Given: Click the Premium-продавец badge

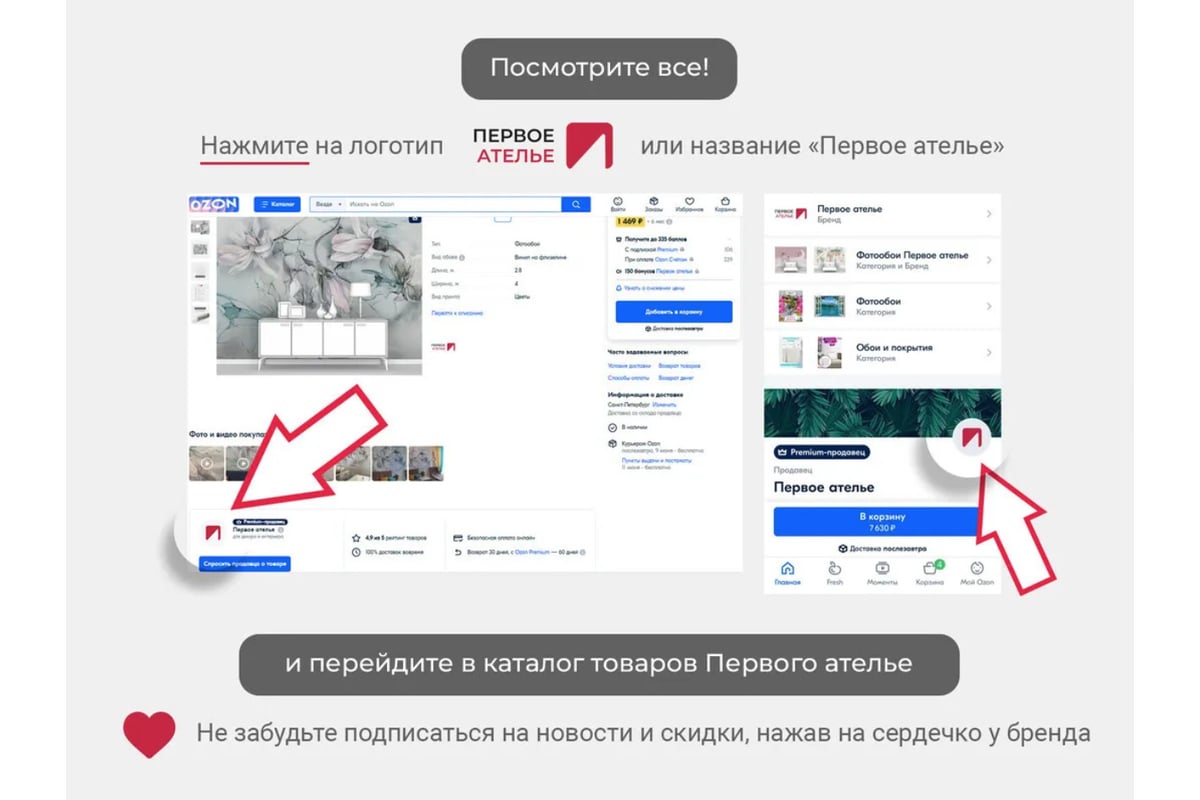Looking at the screenshot, I should click(x=821, y=452).
